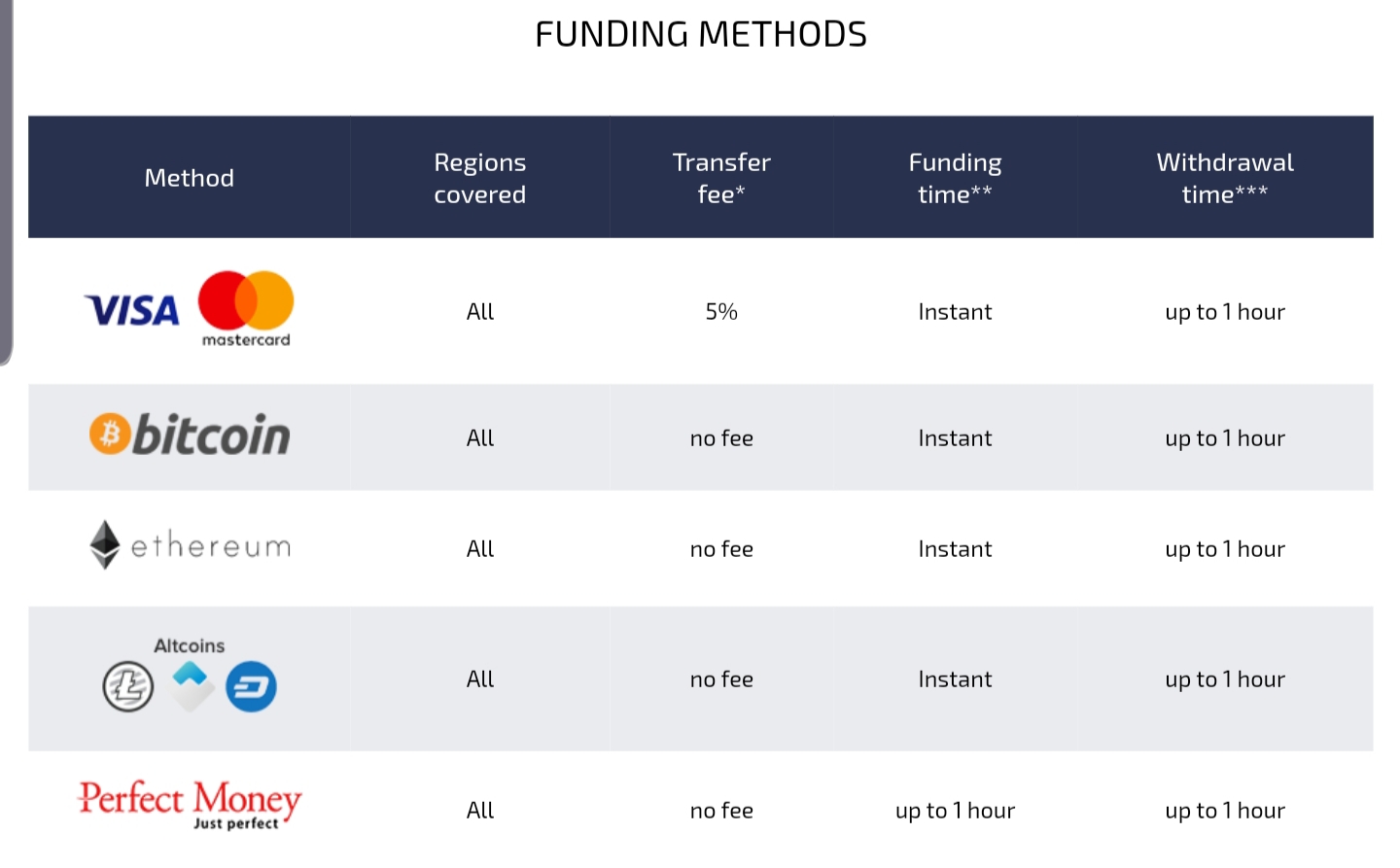The image size is (1400, 868).
Task: Click the Dash altcoin icon
Action: pos(252,686)
